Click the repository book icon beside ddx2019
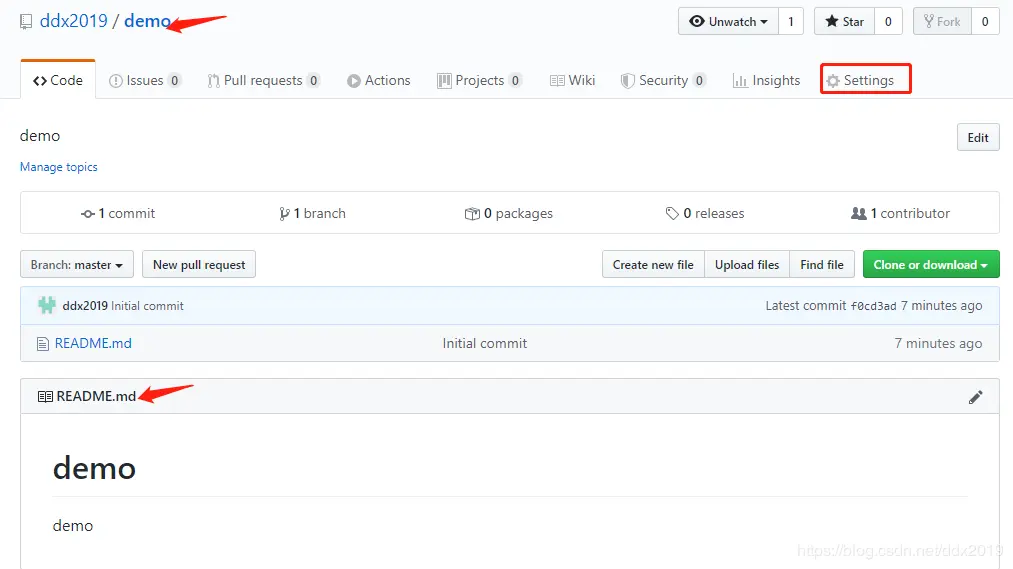The image size is (1013, 569). (26, 21)
